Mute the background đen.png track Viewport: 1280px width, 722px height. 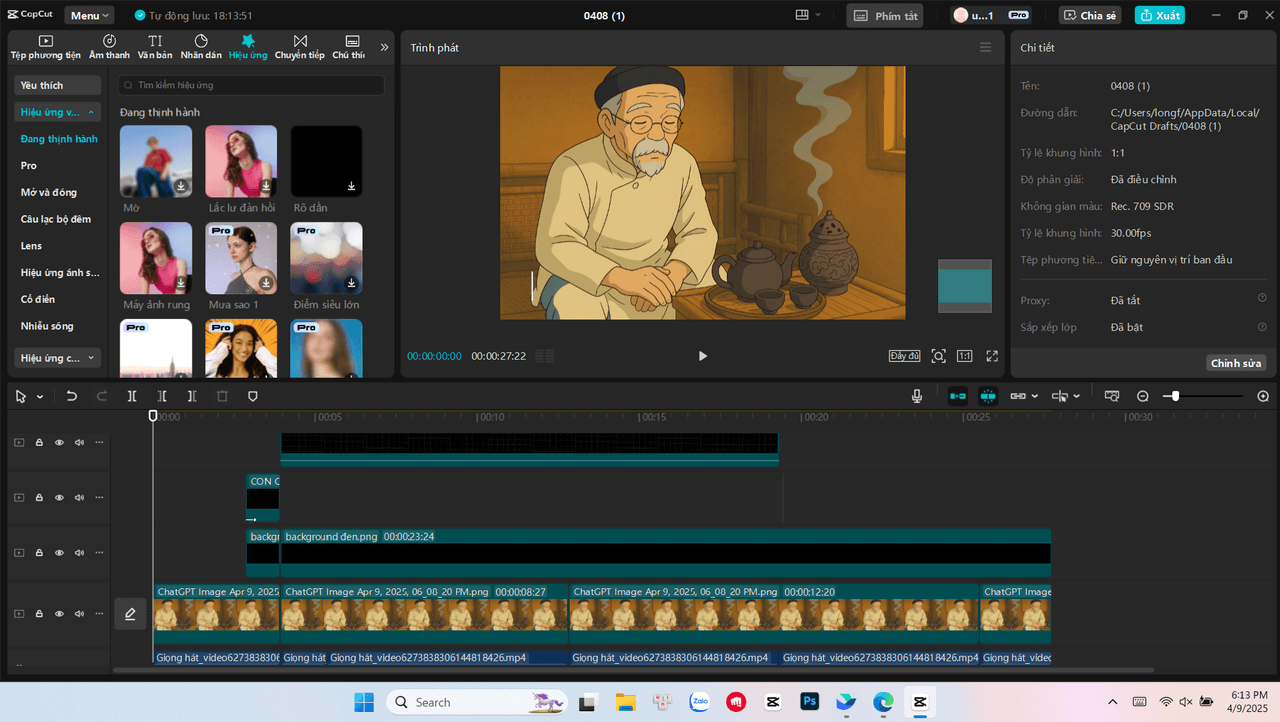pos(79,553)
